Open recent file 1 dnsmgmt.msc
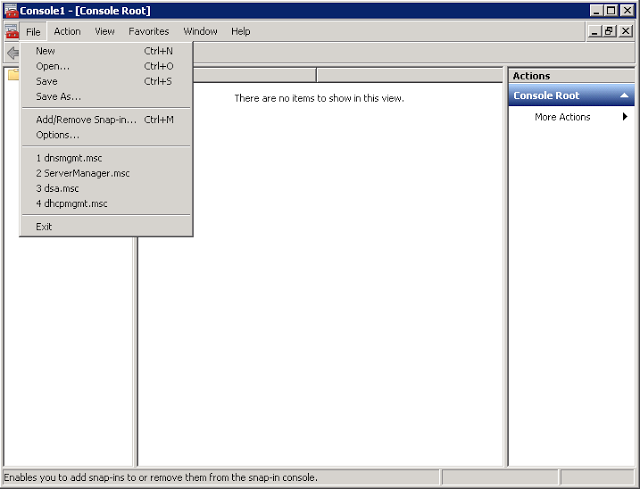The width and height of the screenshot is (640, 489). click(106, 158)
